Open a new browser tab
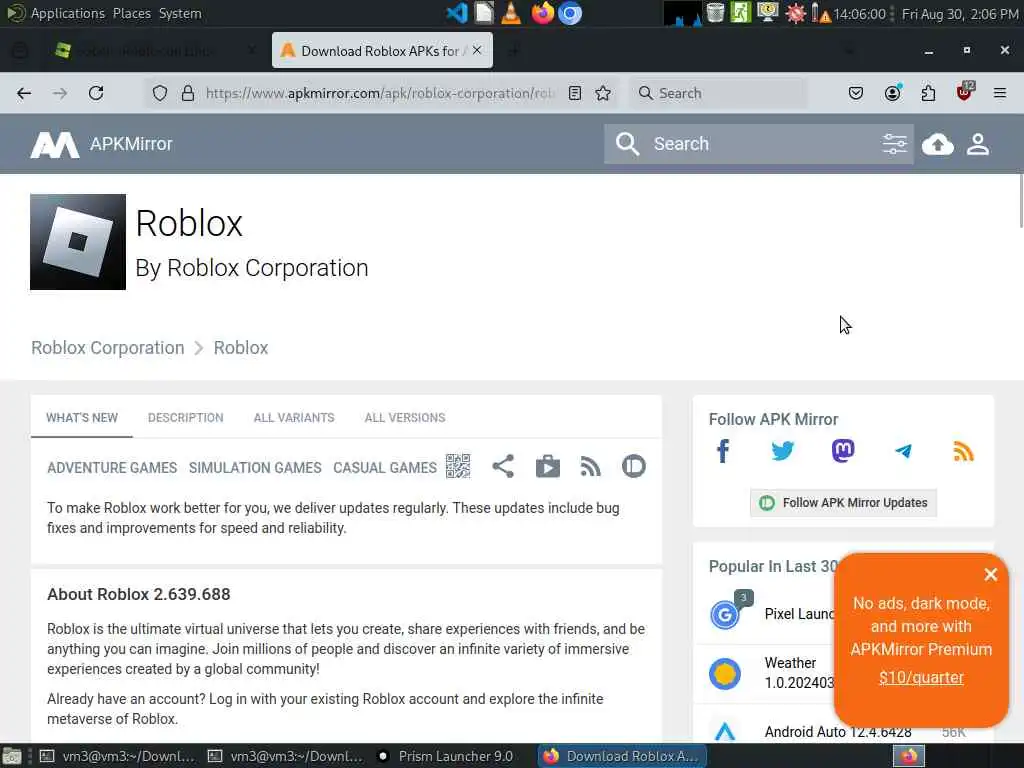1024x768 pixels. click(x=514, y=50)
